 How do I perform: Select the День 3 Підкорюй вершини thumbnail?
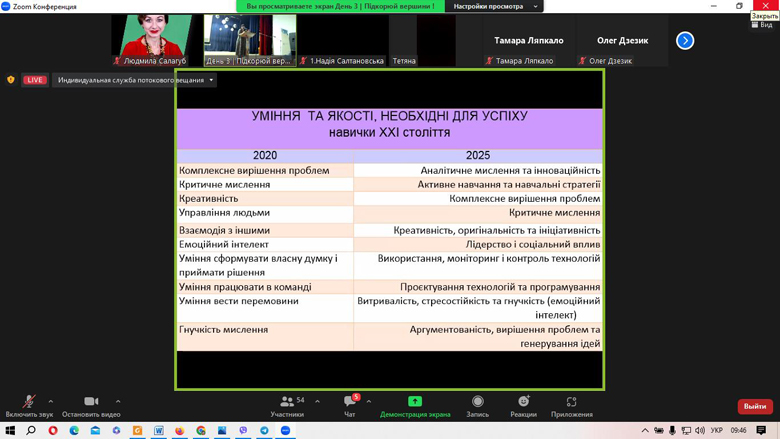click(x=250, y=40)
